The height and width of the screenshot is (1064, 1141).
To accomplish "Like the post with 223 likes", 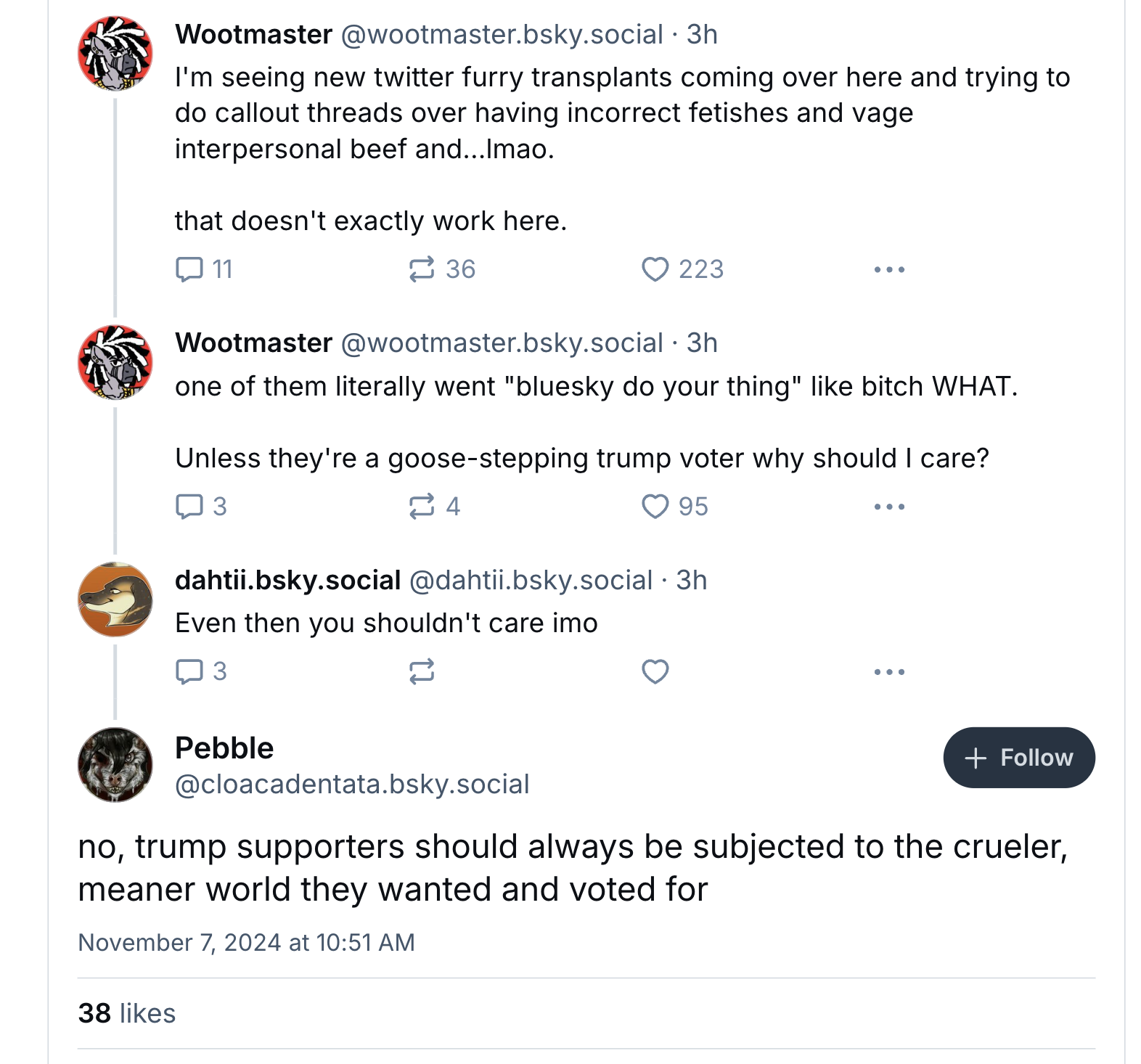I will point(655,269).
